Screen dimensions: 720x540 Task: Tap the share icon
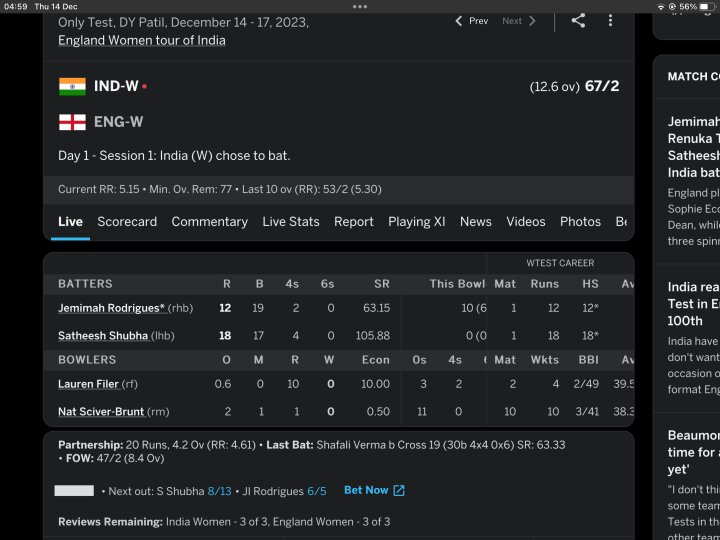[x=578, y=21]
